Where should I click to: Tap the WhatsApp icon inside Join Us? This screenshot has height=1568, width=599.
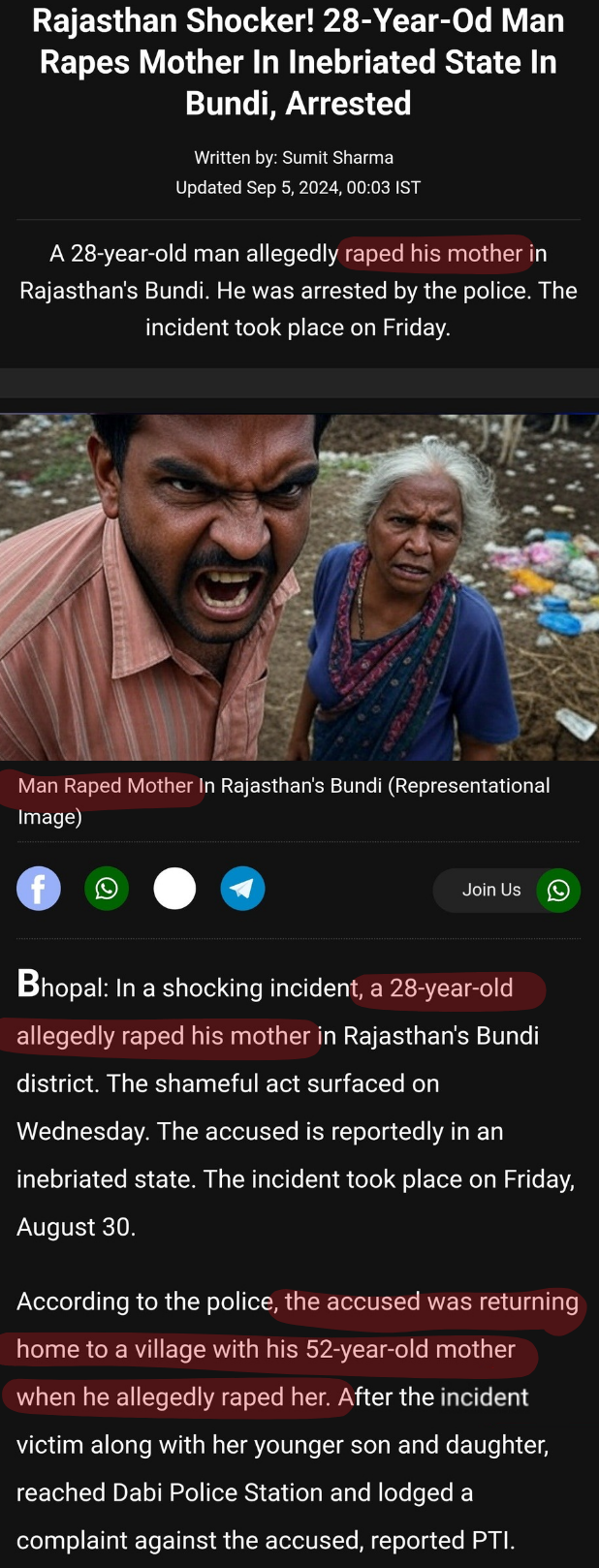558,891
